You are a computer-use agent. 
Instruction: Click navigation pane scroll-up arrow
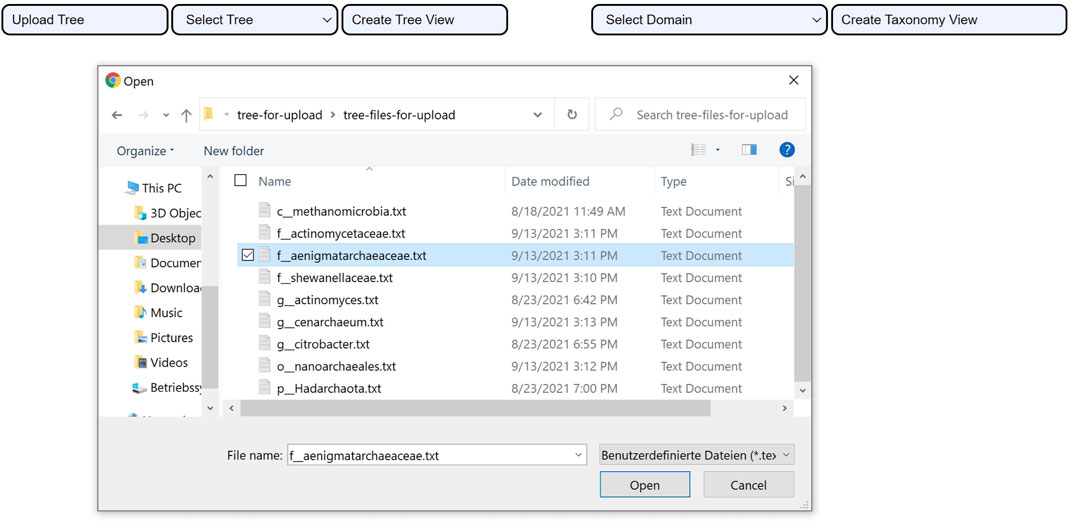point(211,176)
